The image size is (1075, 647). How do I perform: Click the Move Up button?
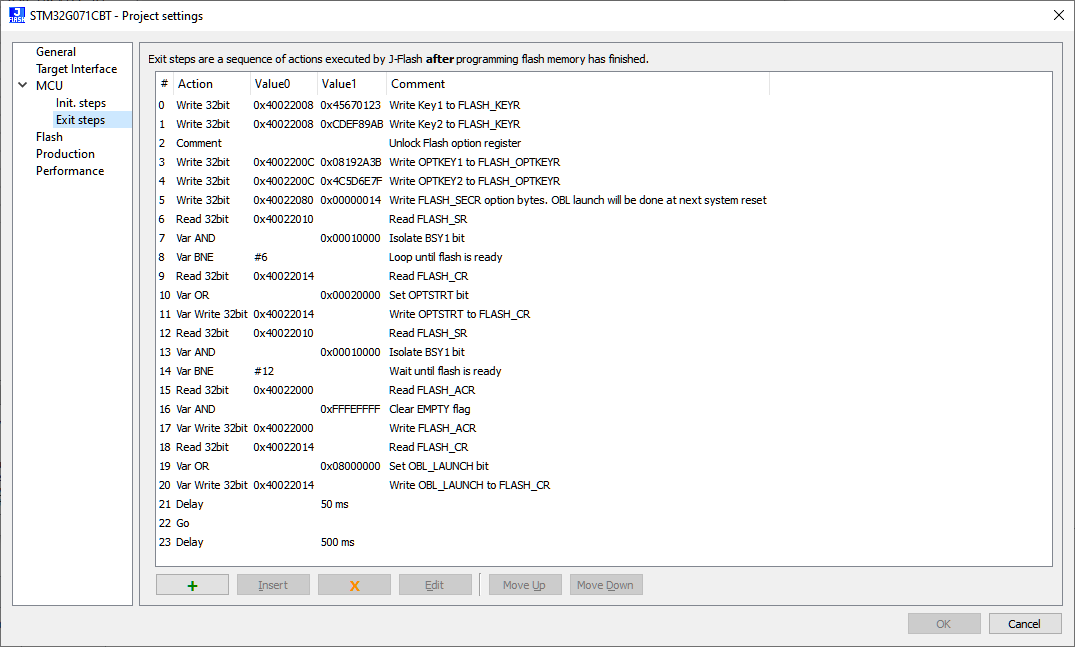pos(524,585)
